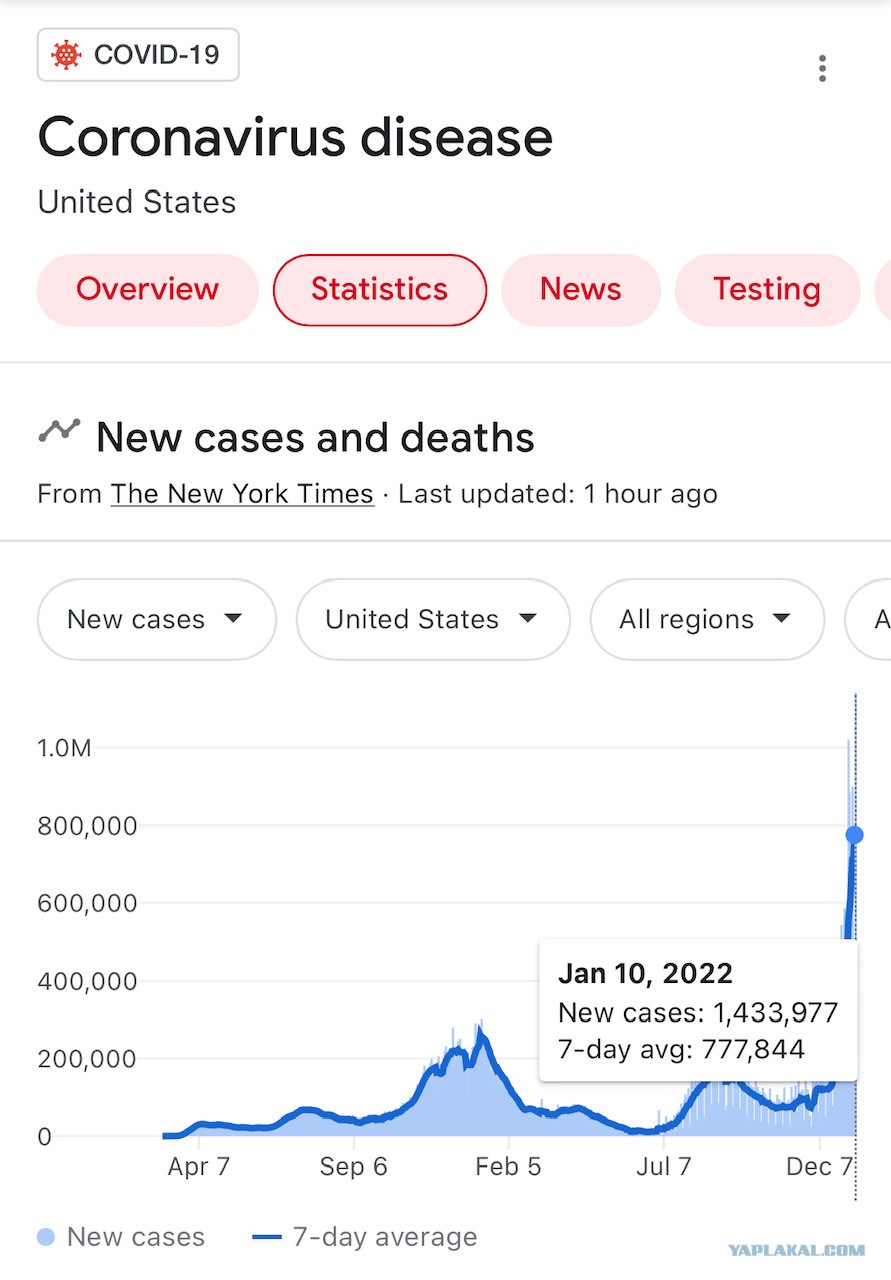Open the partially visible time range dropdown
The image size is (891, 1280).
point(868,619)
